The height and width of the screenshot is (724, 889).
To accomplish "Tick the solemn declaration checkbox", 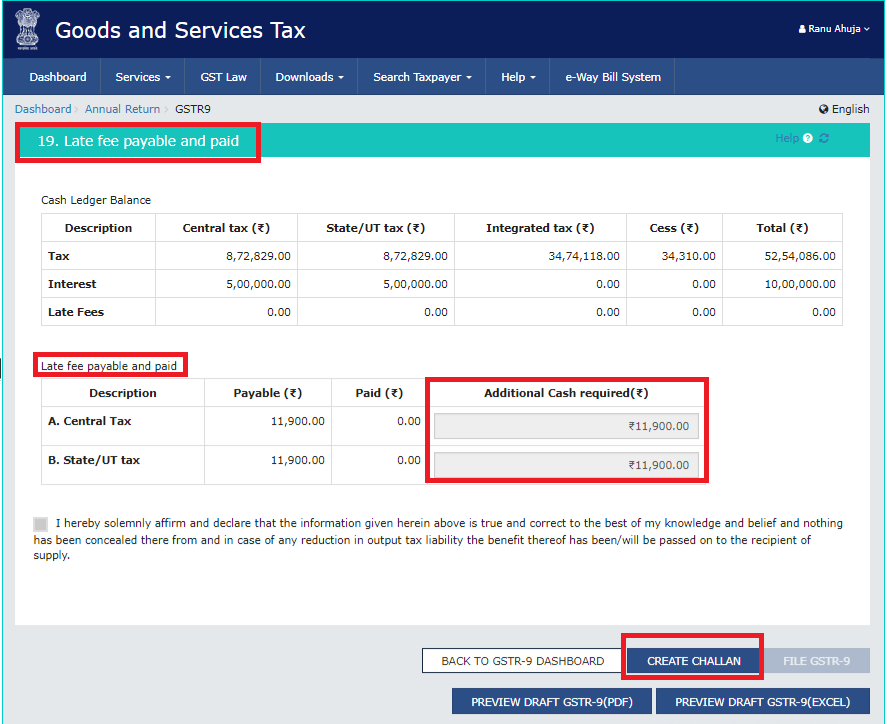I will 41,523.
